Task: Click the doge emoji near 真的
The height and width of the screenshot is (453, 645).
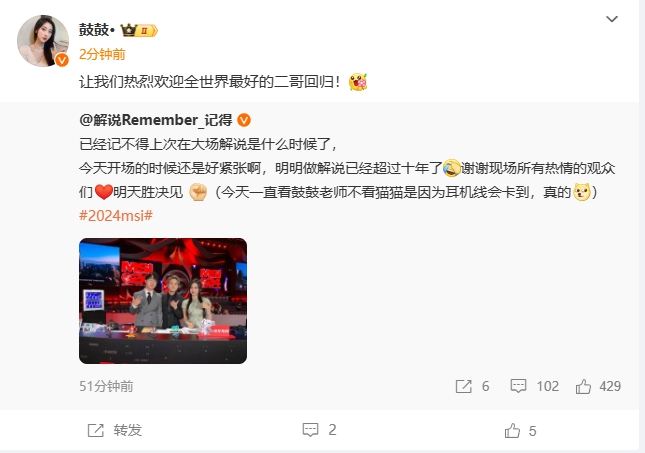Action: [x=582, y=192]
